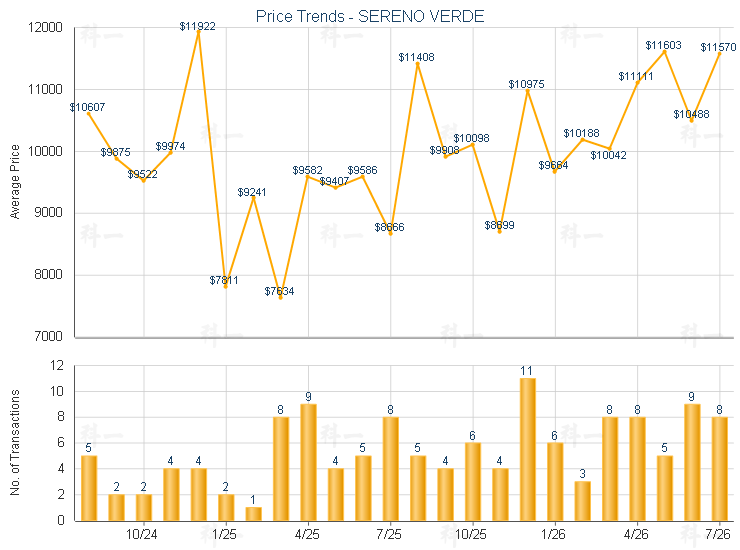740x550 pixels.
Task: Click the 7/25 x-axis label
Action: click(x=389, y=534)
